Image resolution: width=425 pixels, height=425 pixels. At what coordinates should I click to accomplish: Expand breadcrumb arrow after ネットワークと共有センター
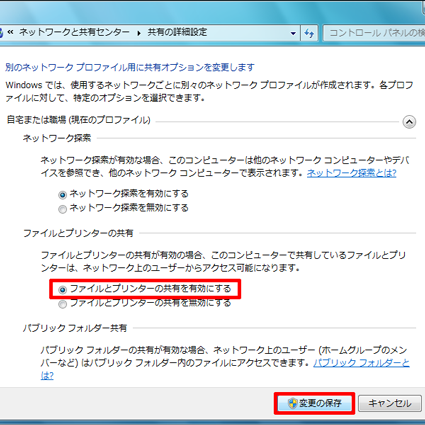tap(139, 33)
